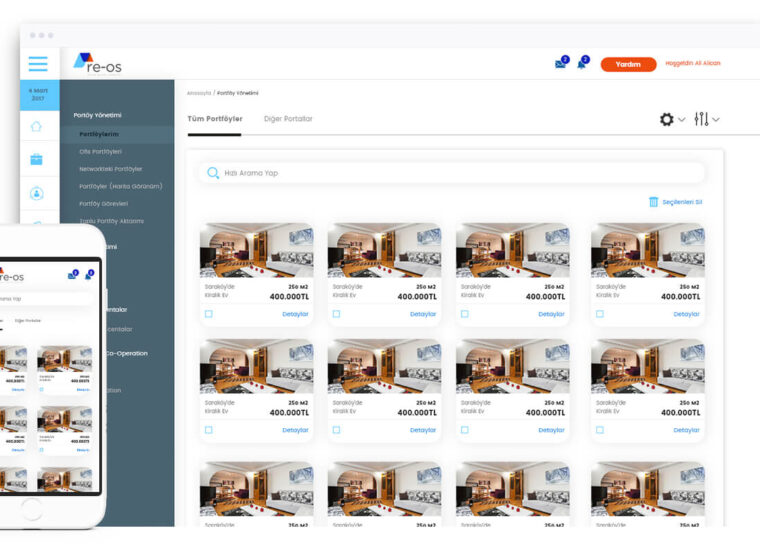Click the home icon in left rail
The width and height of the screenshot is (760, 560).
pyautogui.click(x=38, y=127)
